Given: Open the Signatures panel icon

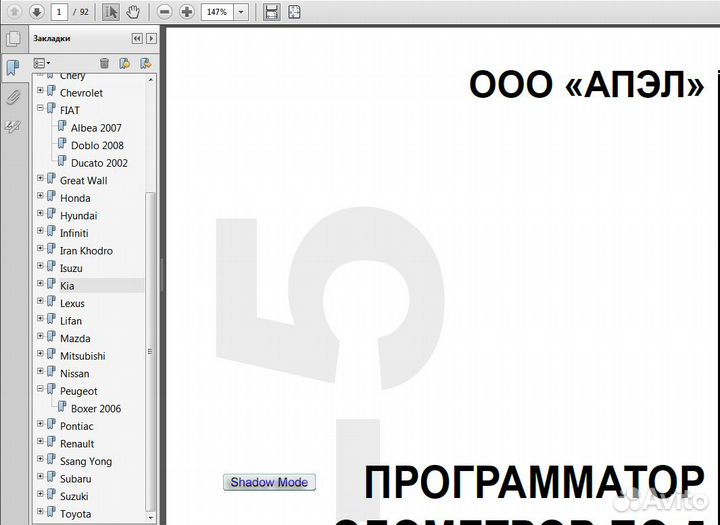Looking at the screenshot, I should pyautogui.click(x=12, y=127).
